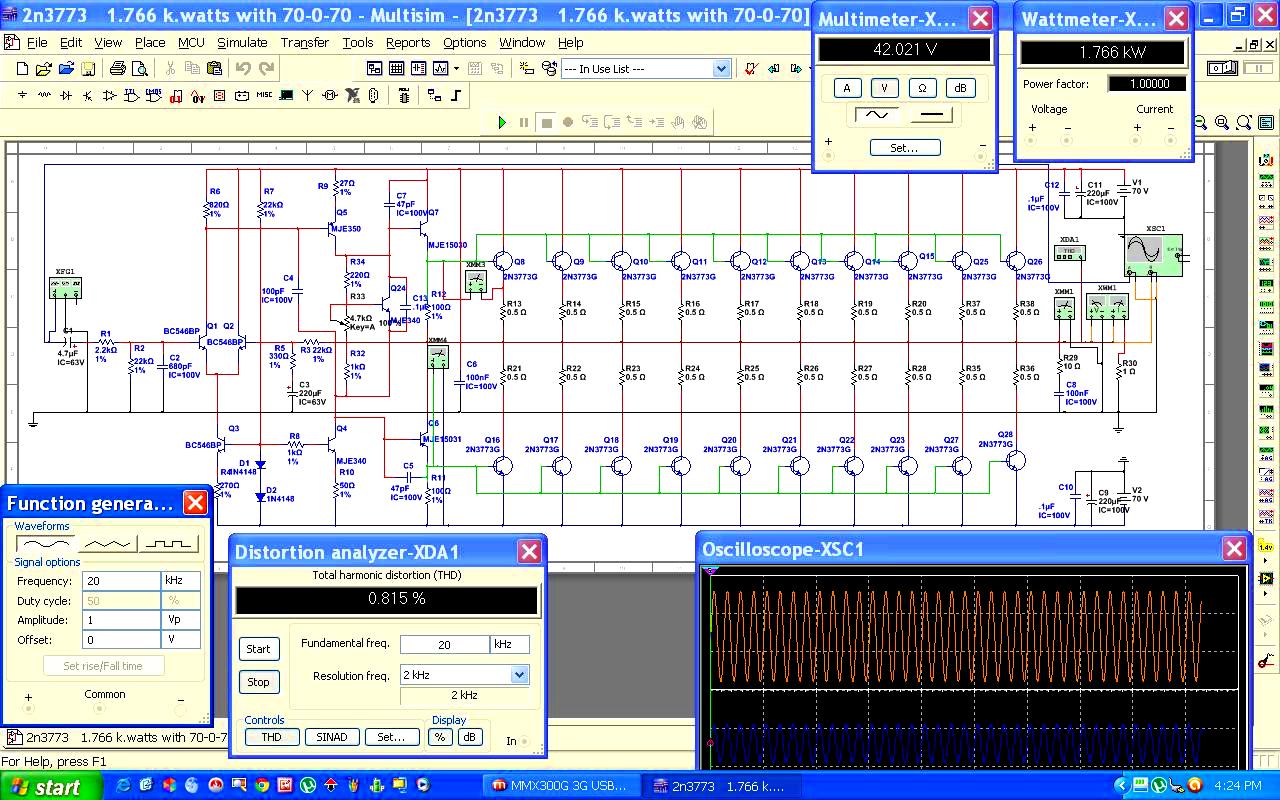Viewport: 1280px width, 800px height.
Task: Stop the simulation
Action: 547,122
